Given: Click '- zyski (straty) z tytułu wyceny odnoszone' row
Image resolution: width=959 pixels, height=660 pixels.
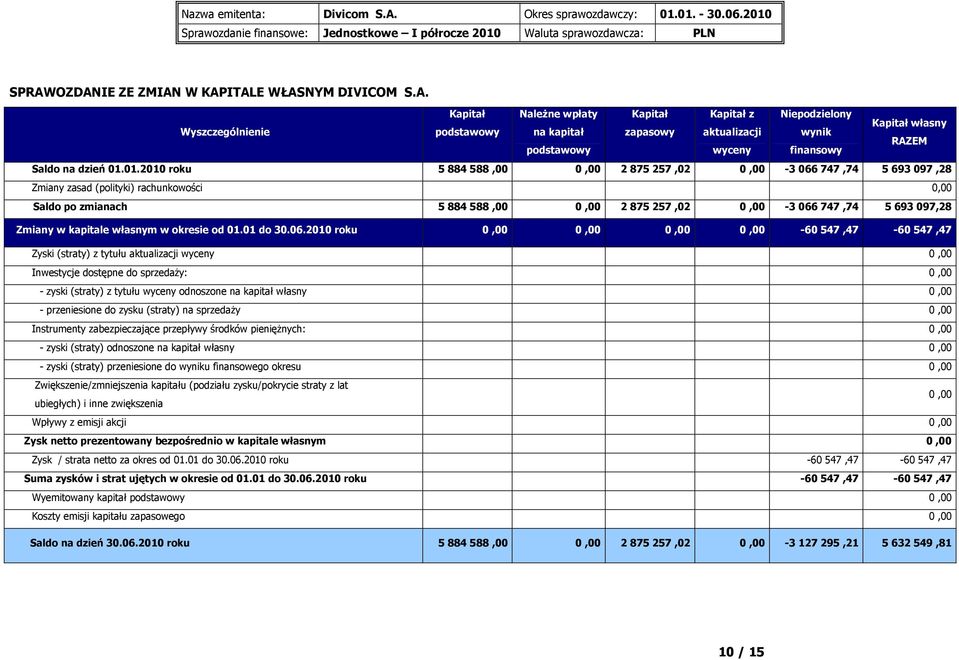Looking at the screenshot, I should pyautogui.click(x=173, y=292).
